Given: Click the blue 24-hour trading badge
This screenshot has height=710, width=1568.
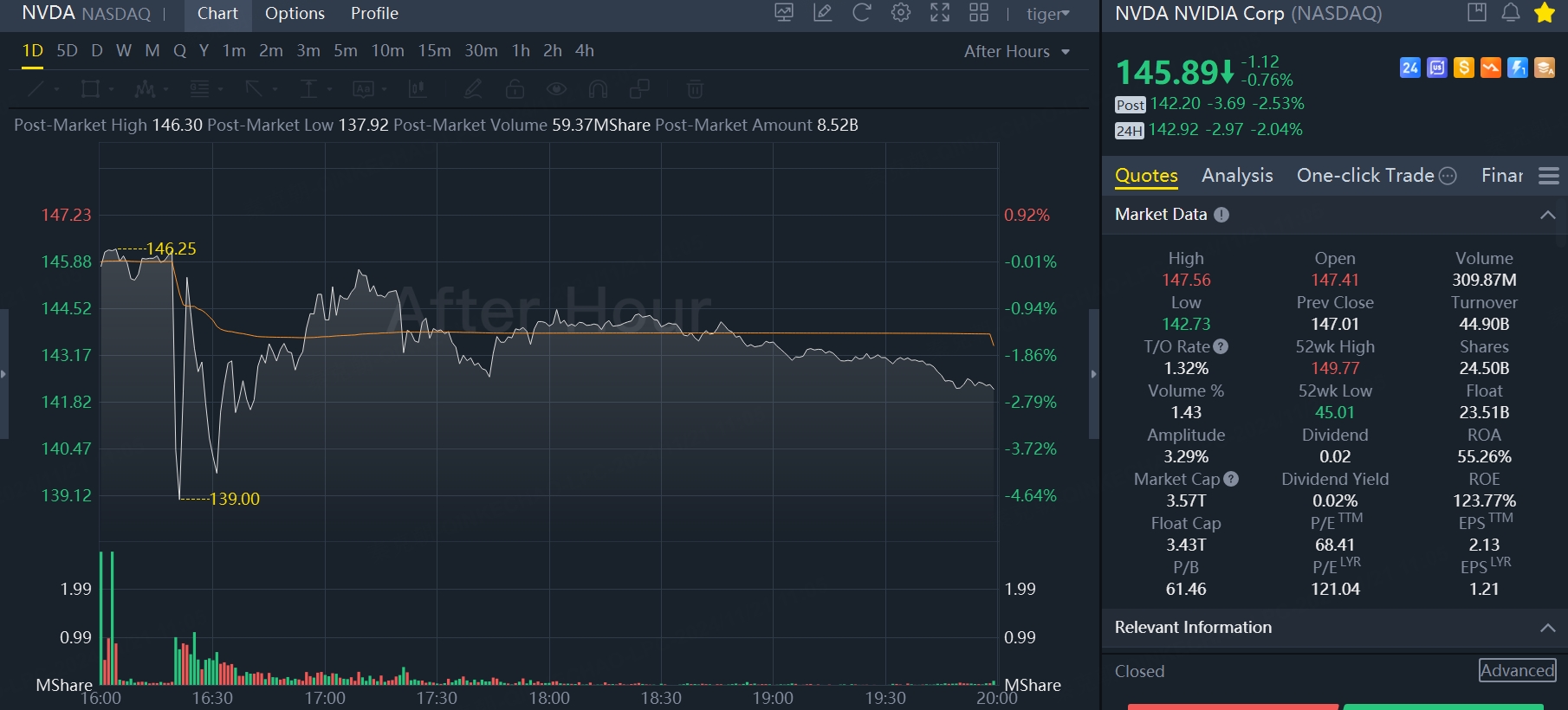Looking at the screenshot, I should coord(1410,68).
